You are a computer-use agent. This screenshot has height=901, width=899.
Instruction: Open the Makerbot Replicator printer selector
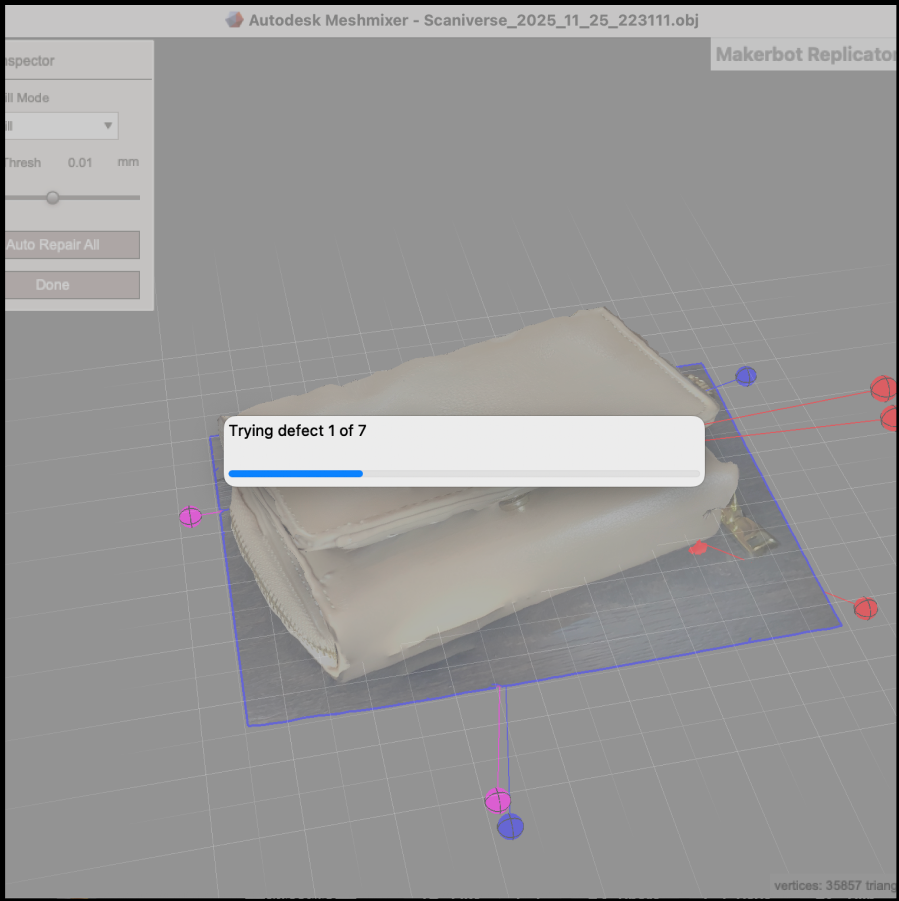[x=804, y=55]
